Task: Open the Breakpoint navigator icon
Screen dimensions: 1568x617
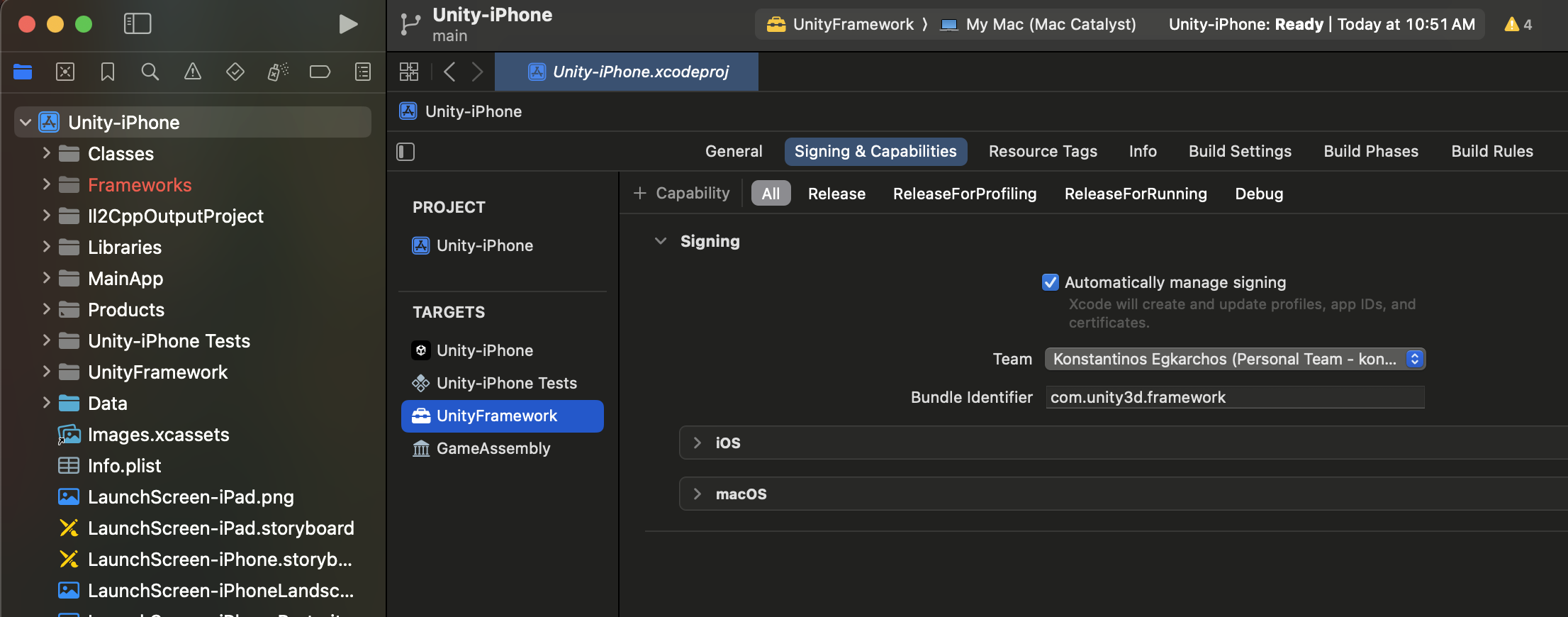Action: coord(320,72)
